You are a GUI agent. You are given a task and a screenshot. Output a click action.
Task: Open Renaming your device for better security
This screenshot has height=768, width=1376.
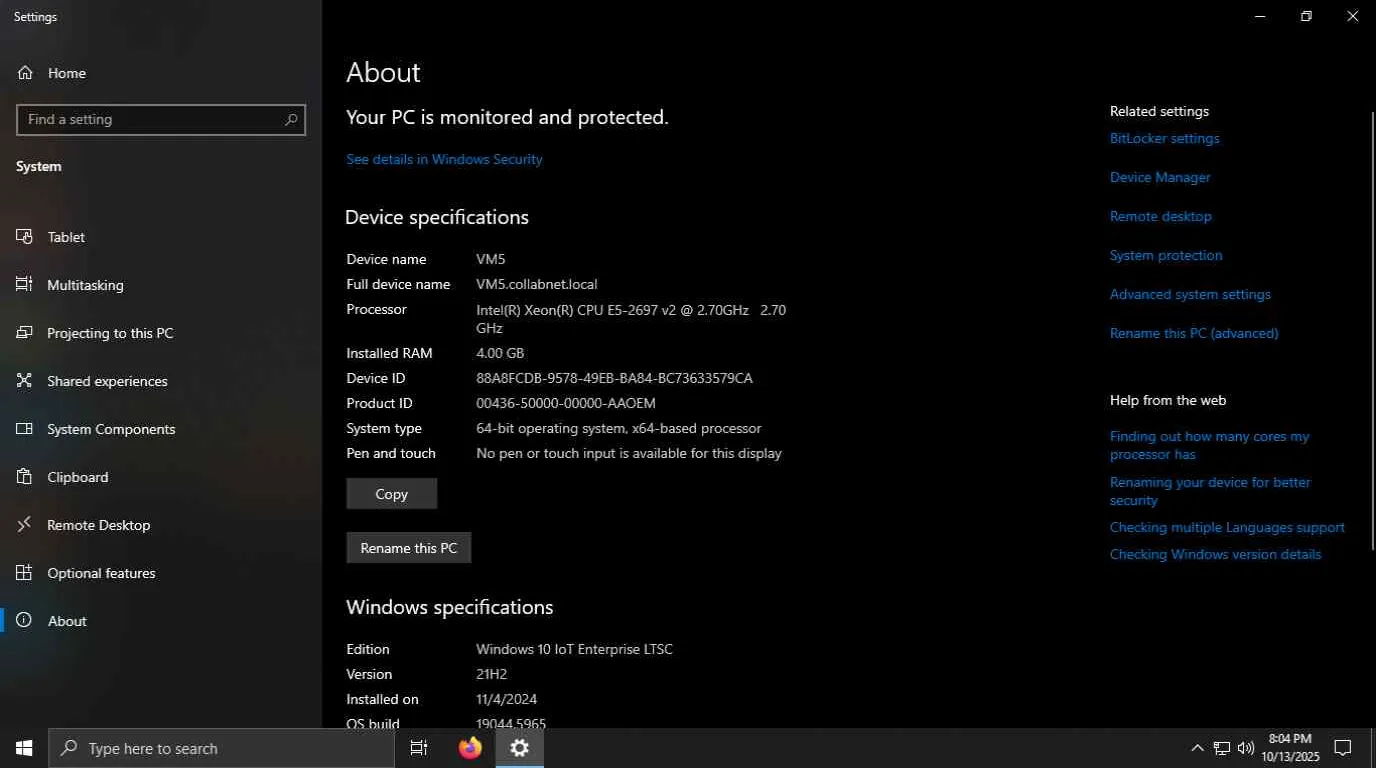pos(1210,491)
